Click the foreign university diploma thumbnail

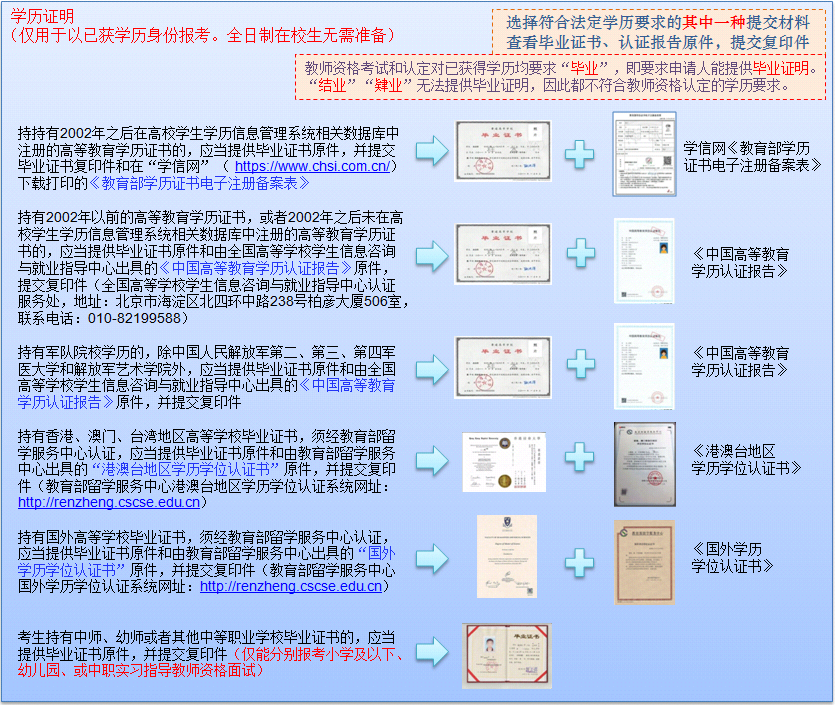coord(506,557)
